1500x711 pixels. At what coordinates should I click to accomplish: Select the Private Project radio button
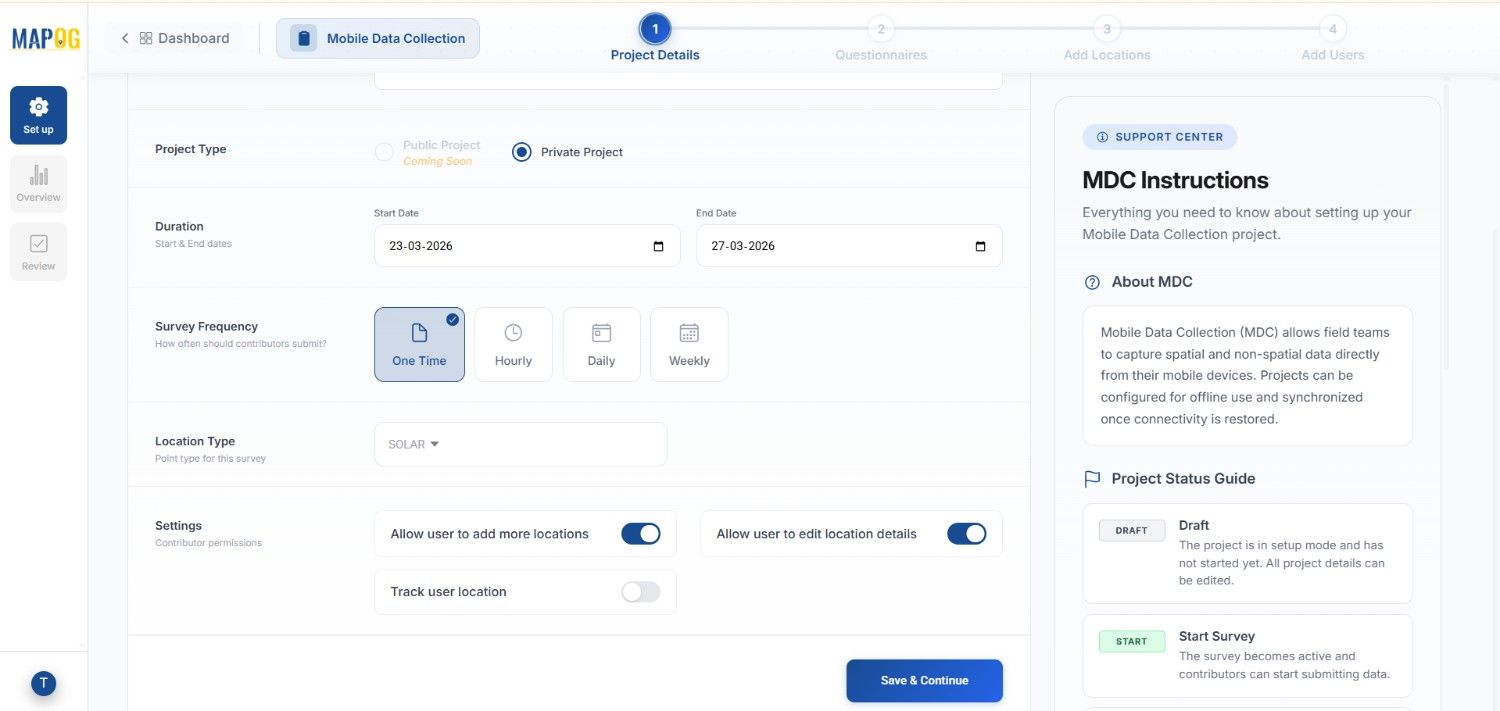point(521,152)
